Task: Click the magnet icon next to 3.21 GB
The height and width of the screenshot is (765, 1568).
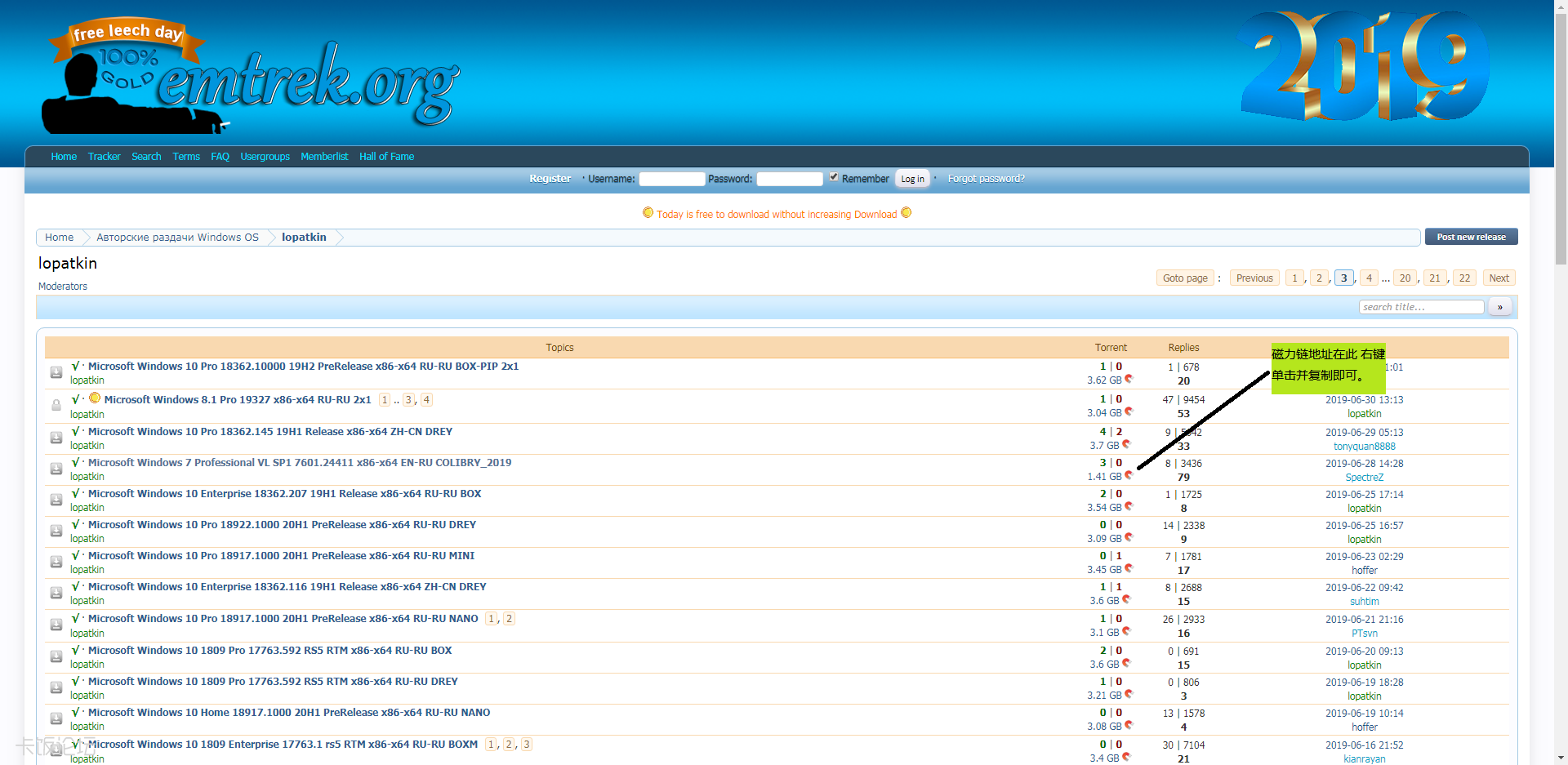Action: click(1129, 694)
